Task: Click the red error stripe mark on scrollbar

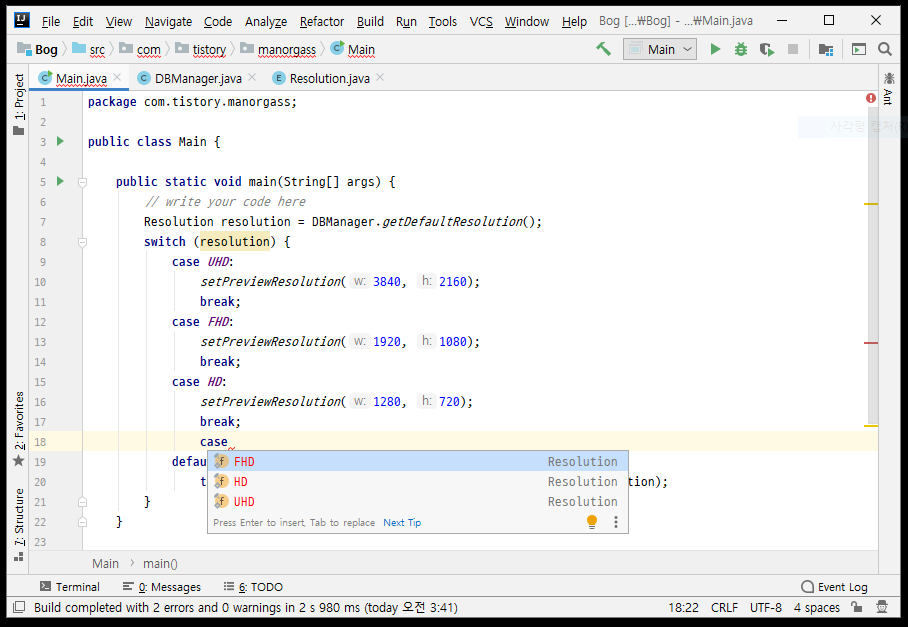Action: click(x=871, y=343)
